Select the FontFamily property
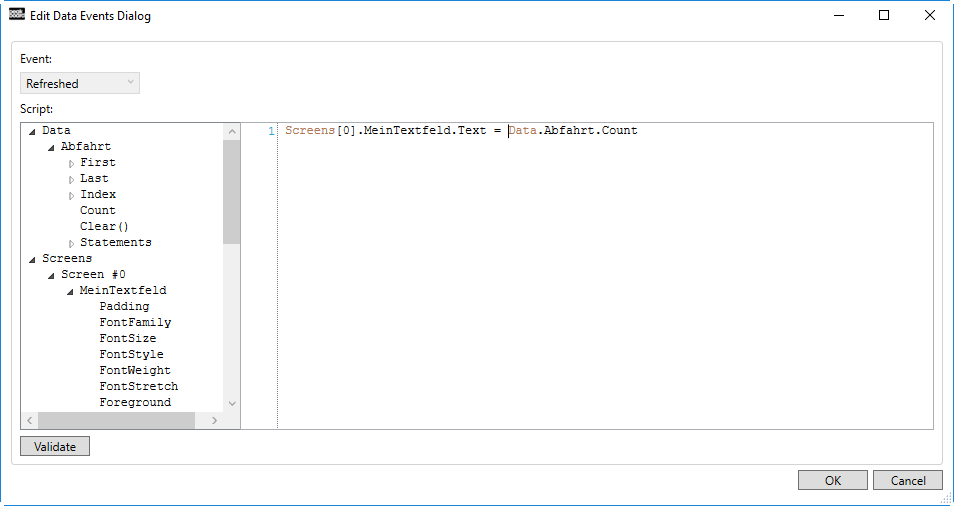 [135, 322]
